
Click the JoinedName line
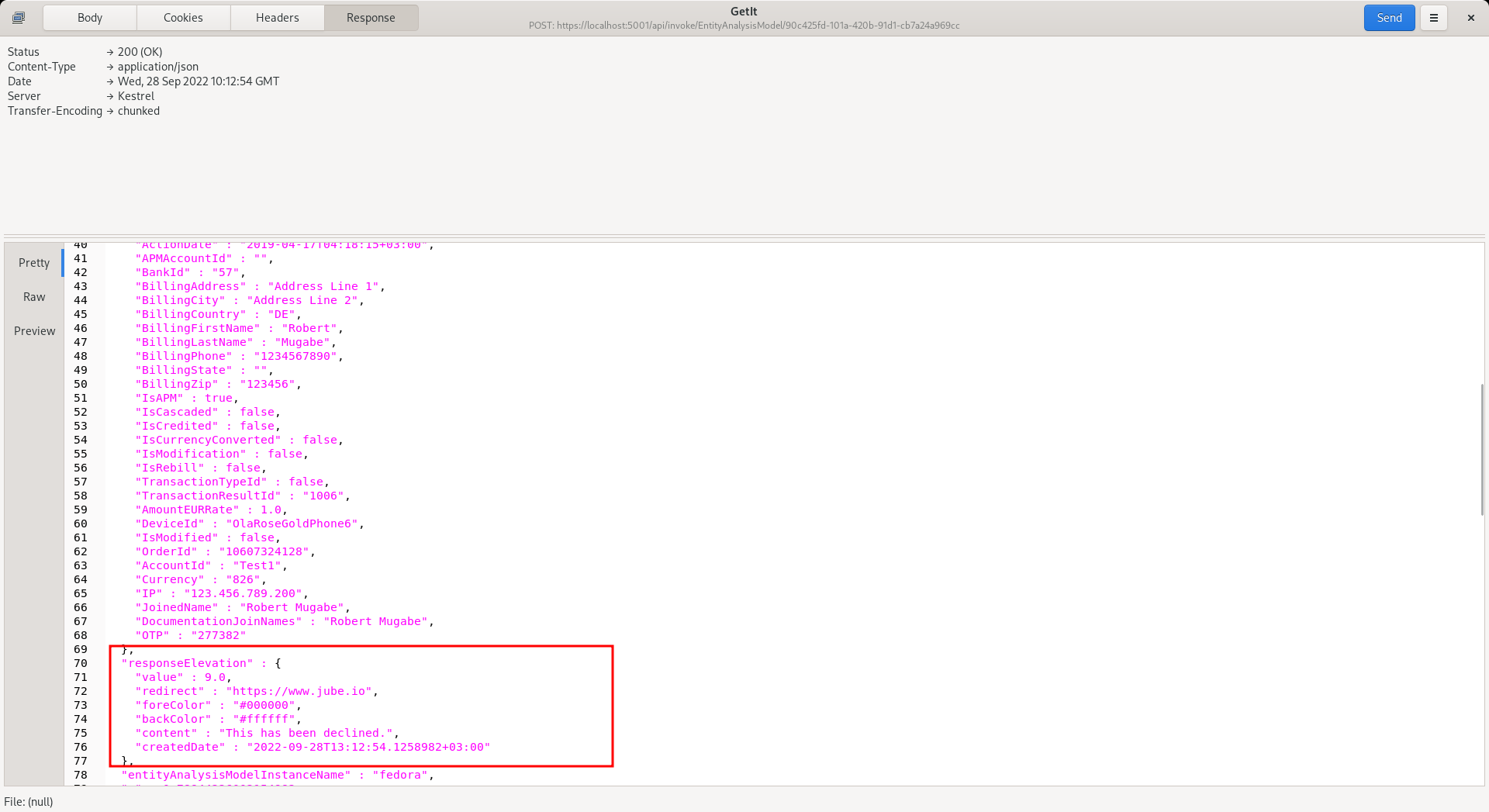coord(243,607)
